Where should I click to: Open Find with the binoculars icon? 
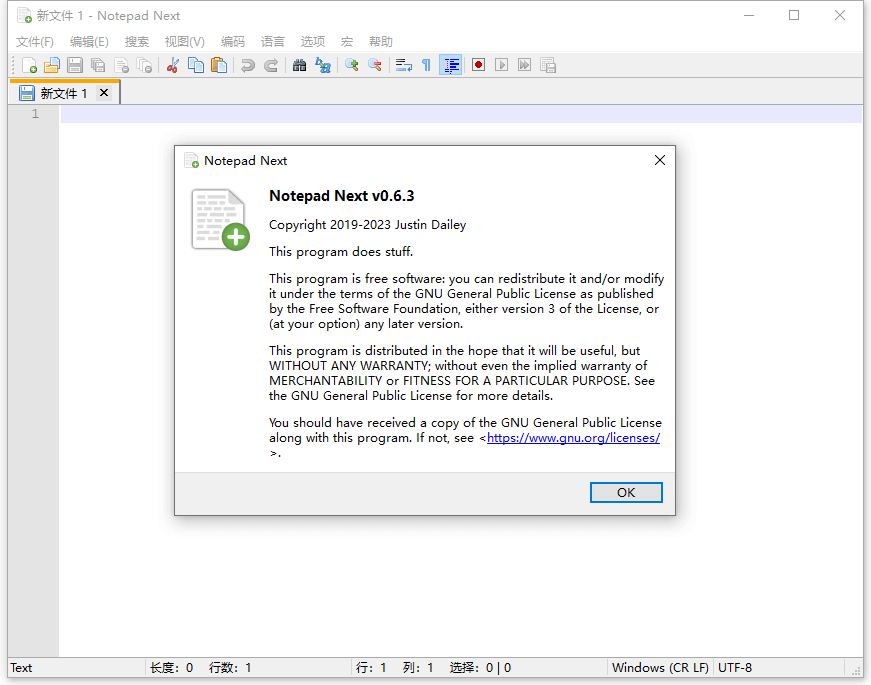pyautogui.click(x=299, y=66)
